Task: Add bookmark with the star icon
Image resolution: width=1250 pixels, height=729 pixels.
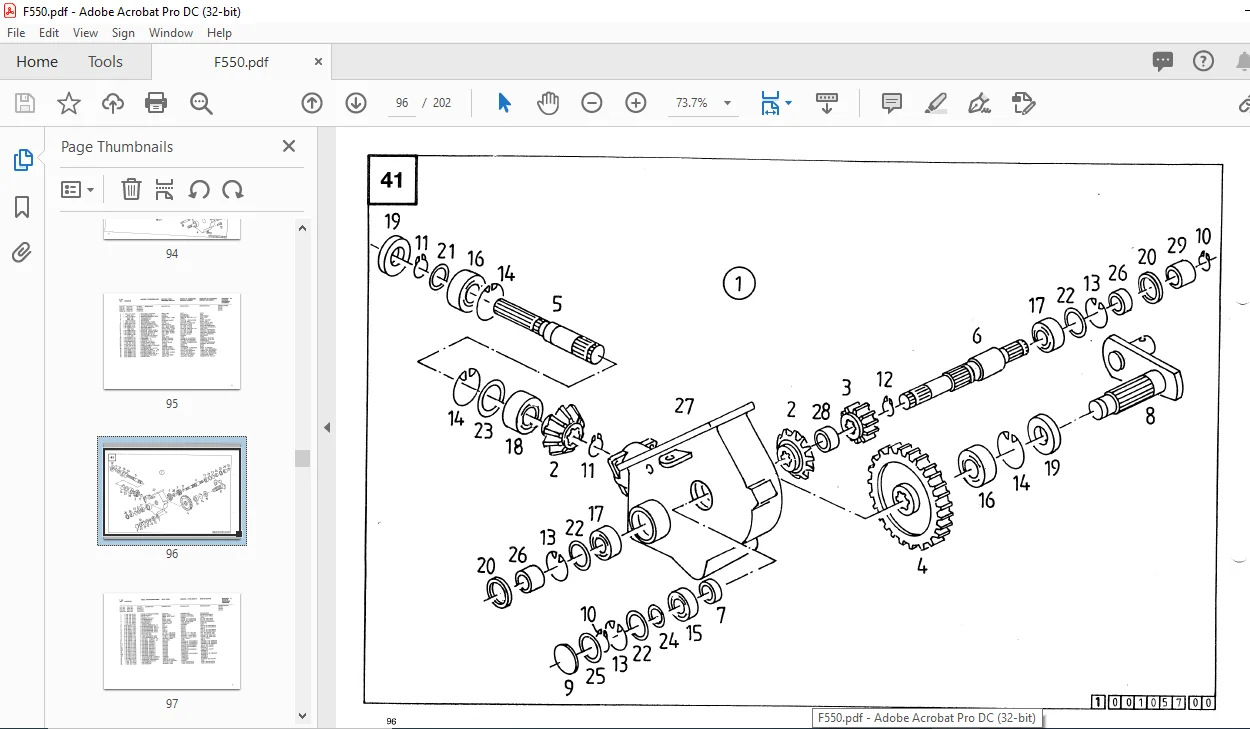Action: pyautogui.click(x=68, y=103)
